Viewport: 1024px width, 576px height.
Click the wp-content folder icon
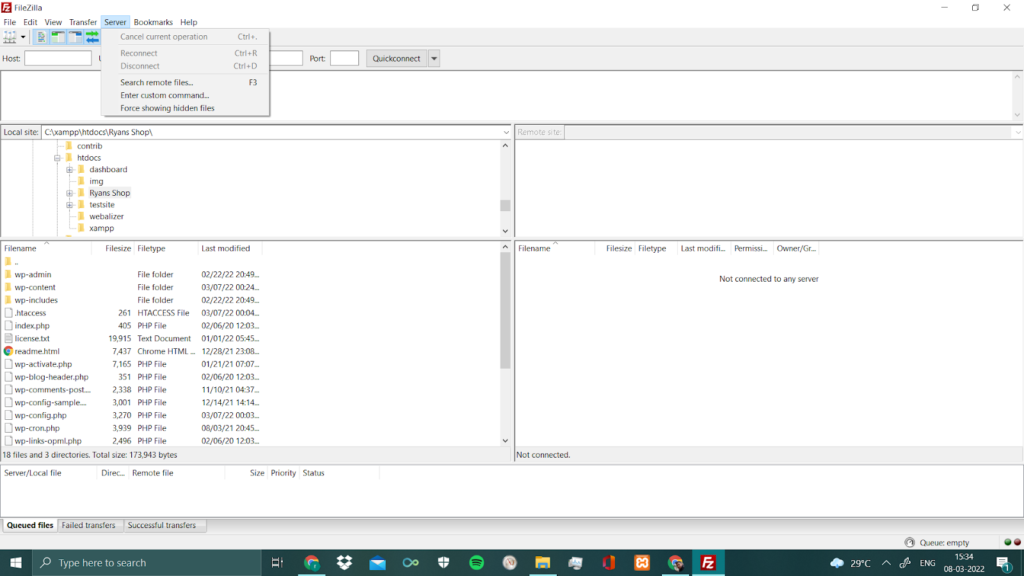point(8,287)
